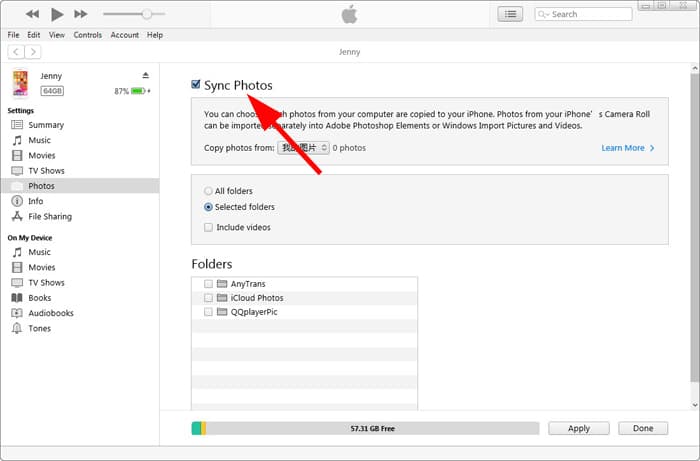700x461 pixels.
Task: Select Photos in Settings sidebar
Action: tap(41, 186)
